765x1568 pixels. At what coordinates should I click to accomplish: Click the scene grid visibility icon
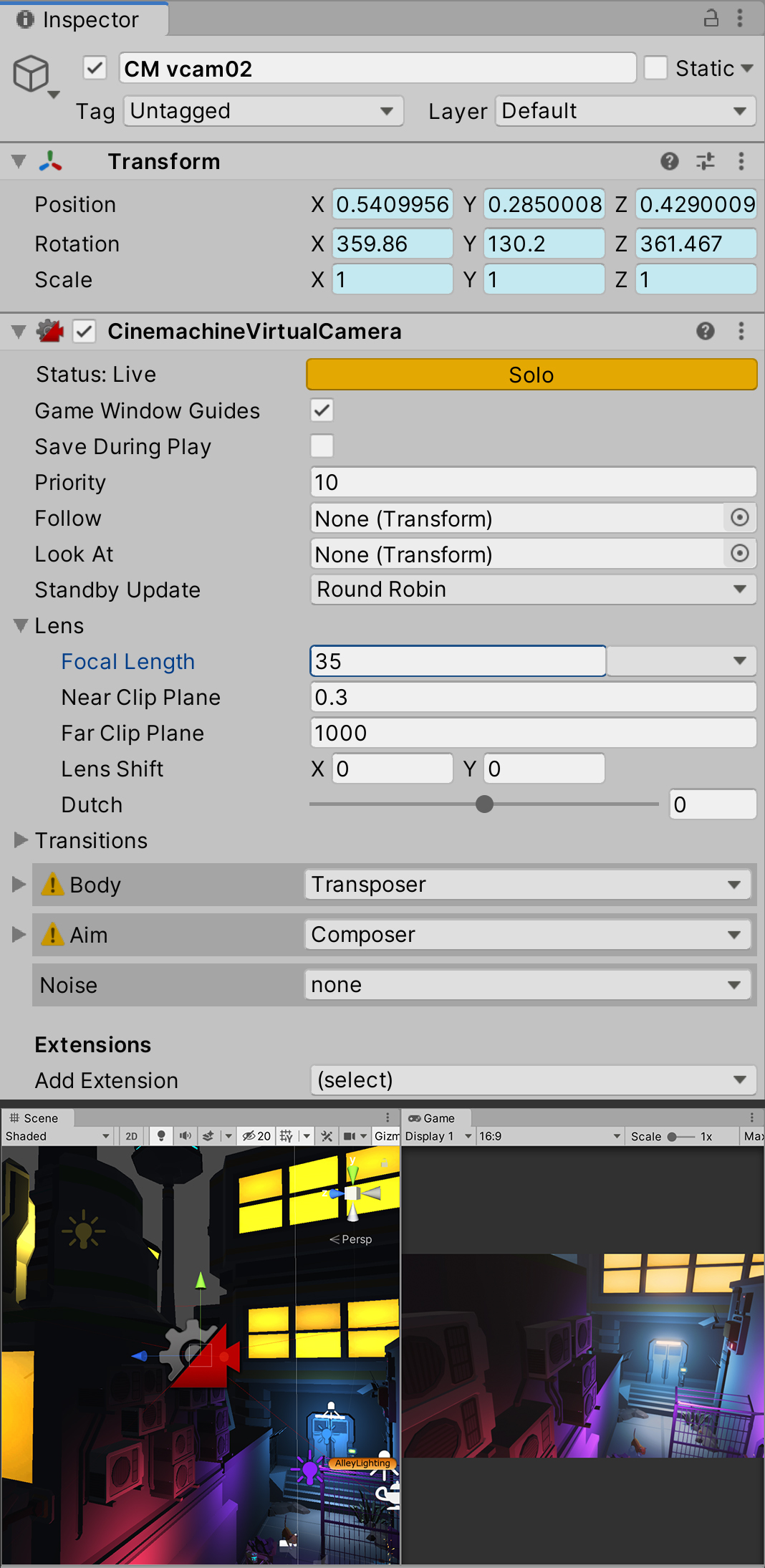click(287, 1136)
